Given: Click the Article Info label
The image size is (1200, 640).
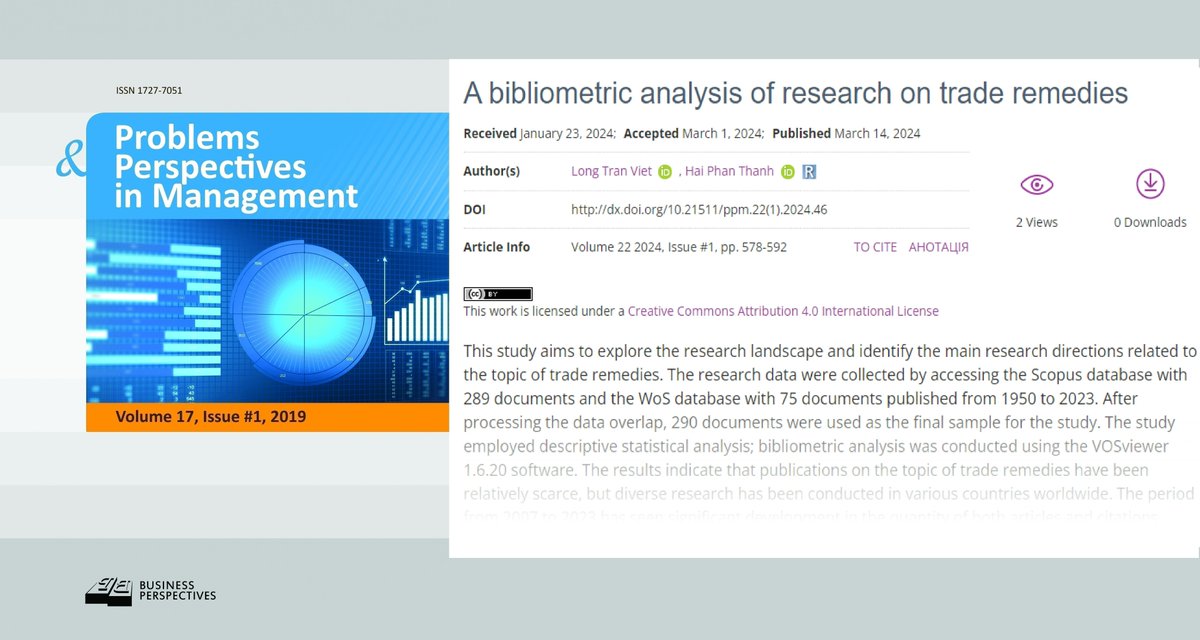Looking at the screenshot, I should click(497, 247).
